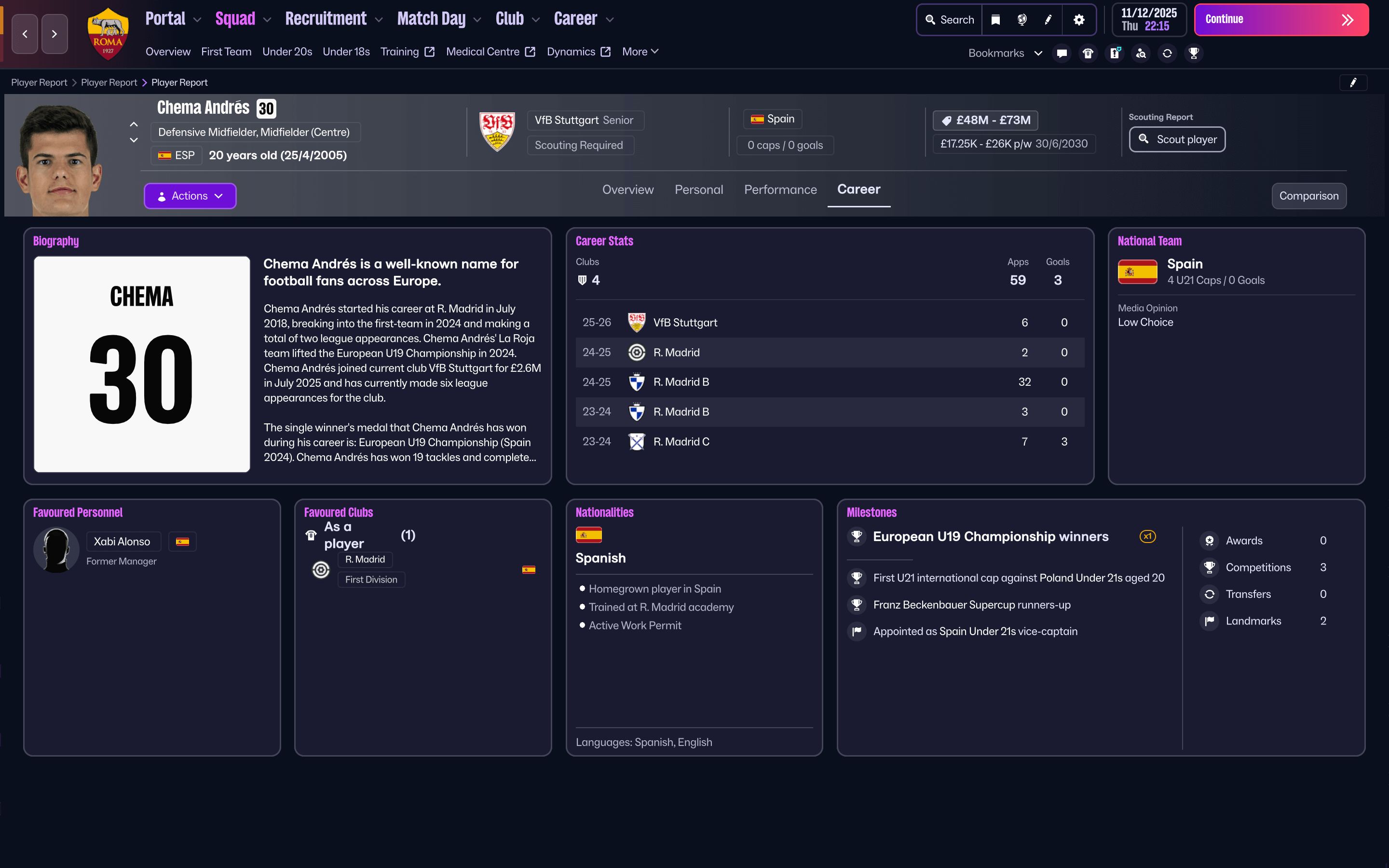Click the R. Madrid crest in Favoured Clubs
The image size is (1389, 868).
coord(321,570)
